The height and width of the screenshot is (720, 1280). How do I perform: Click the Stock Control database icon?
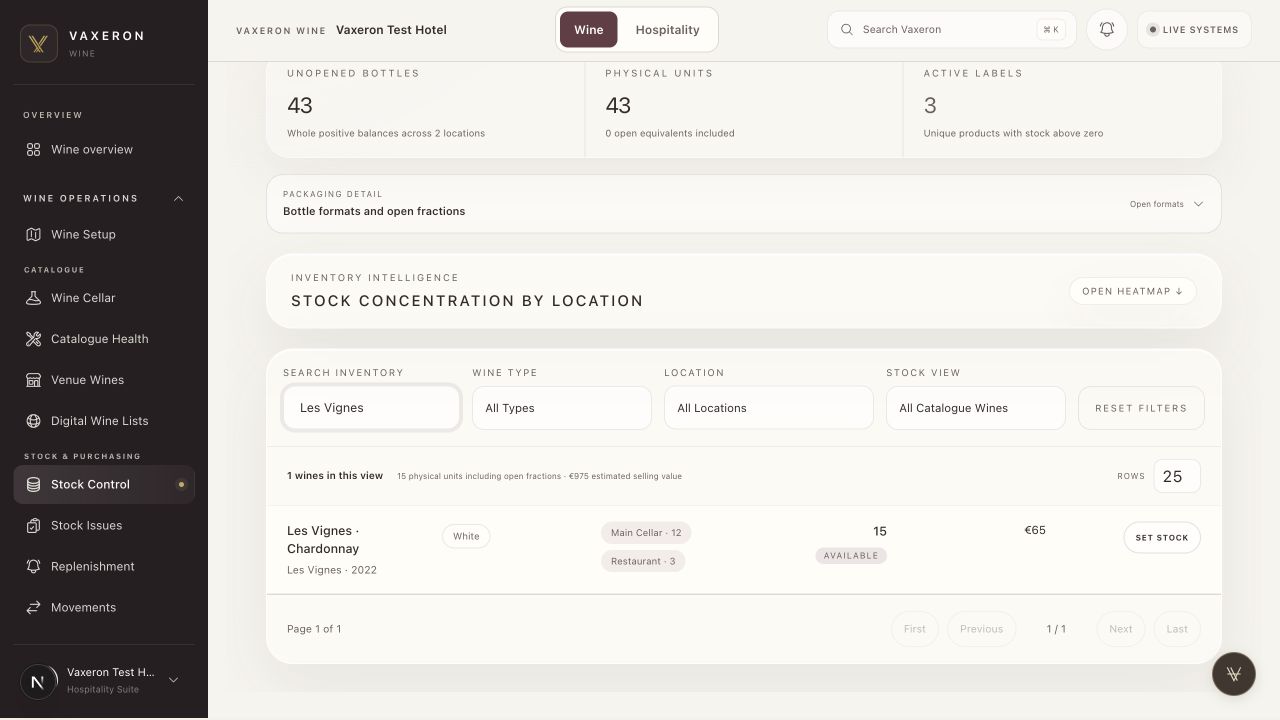click(x=33, y=484)
